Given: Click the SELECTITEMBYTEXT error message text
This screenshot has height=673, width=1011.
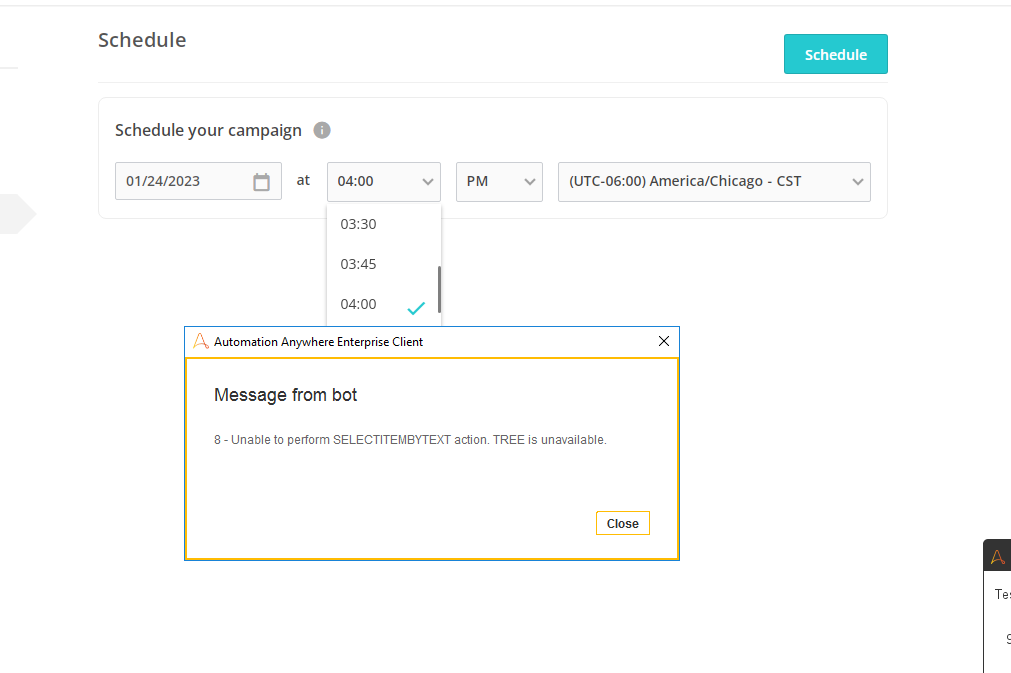Looking at the screenshot, I should (x=410, y=440).
